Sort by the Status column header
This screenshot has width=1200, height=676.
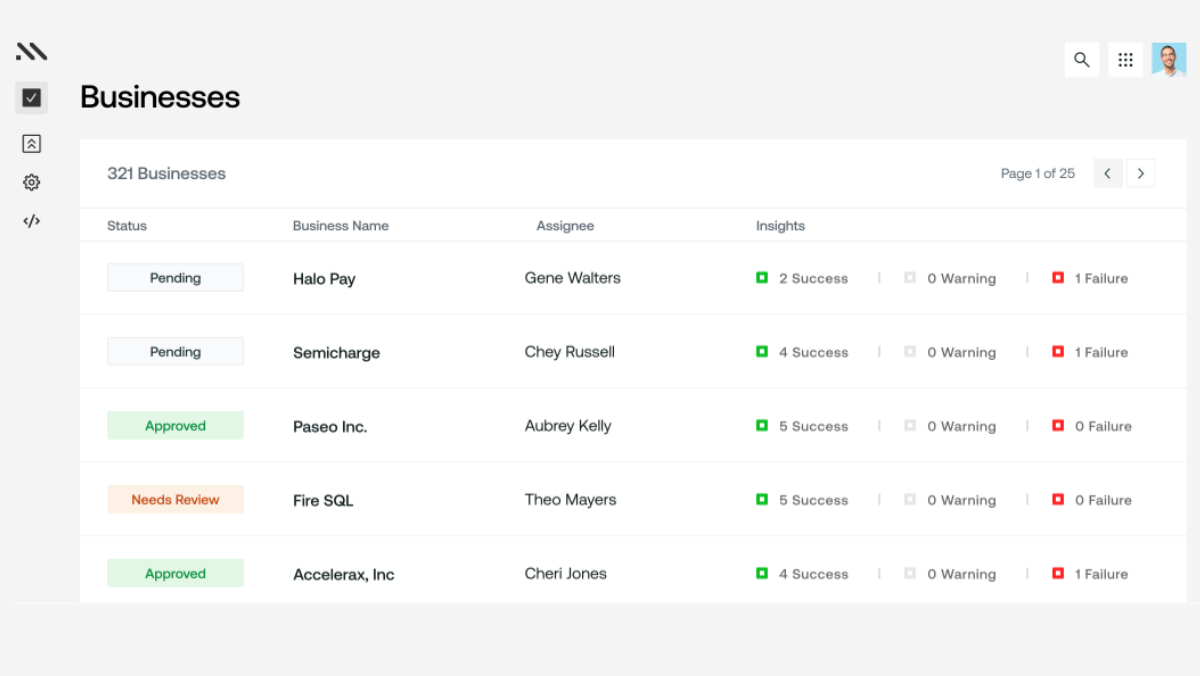pos(127,225)
